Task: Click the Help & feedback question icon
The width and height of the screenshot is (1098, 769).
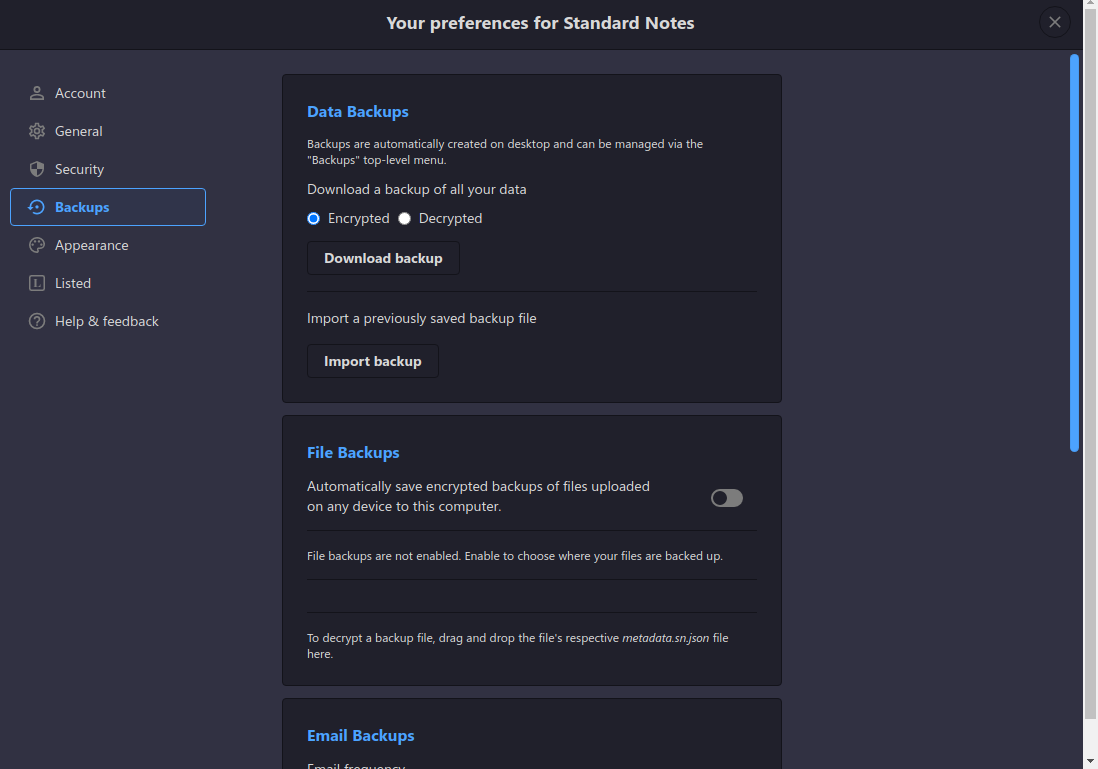Action: pyautogui.click(x=37, y=321)
